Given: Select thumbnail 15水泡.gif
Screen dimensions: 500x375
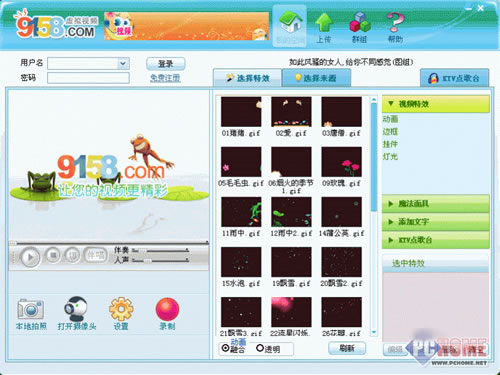Looking at the screenshot, I should tap(241, 262).
